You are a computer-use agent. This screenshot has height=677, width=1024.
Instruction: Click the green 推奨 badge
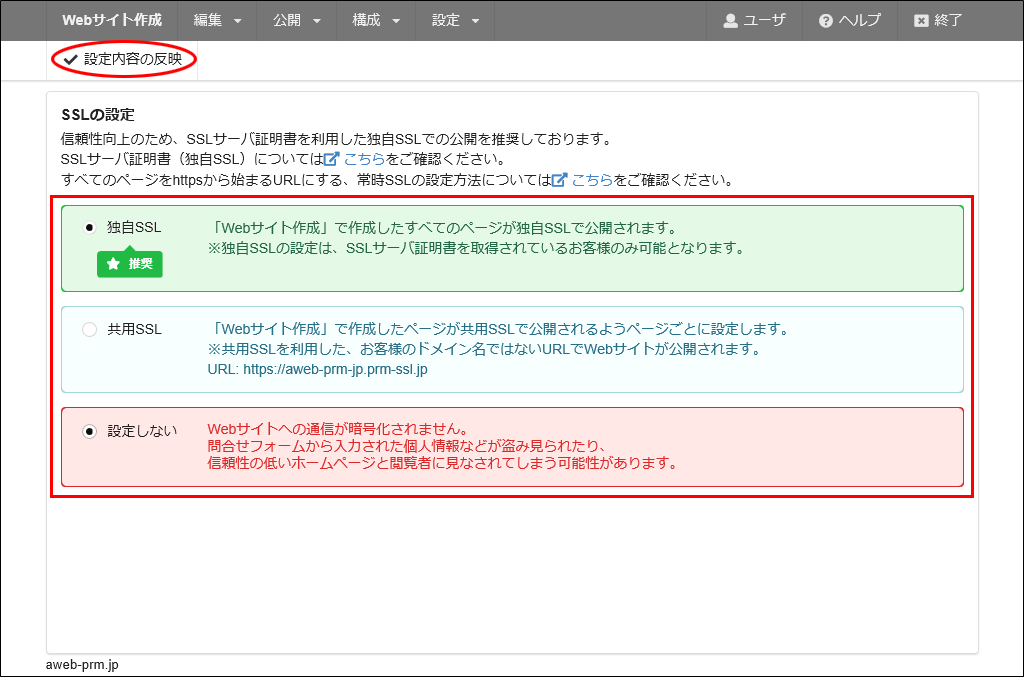[130, 264]
